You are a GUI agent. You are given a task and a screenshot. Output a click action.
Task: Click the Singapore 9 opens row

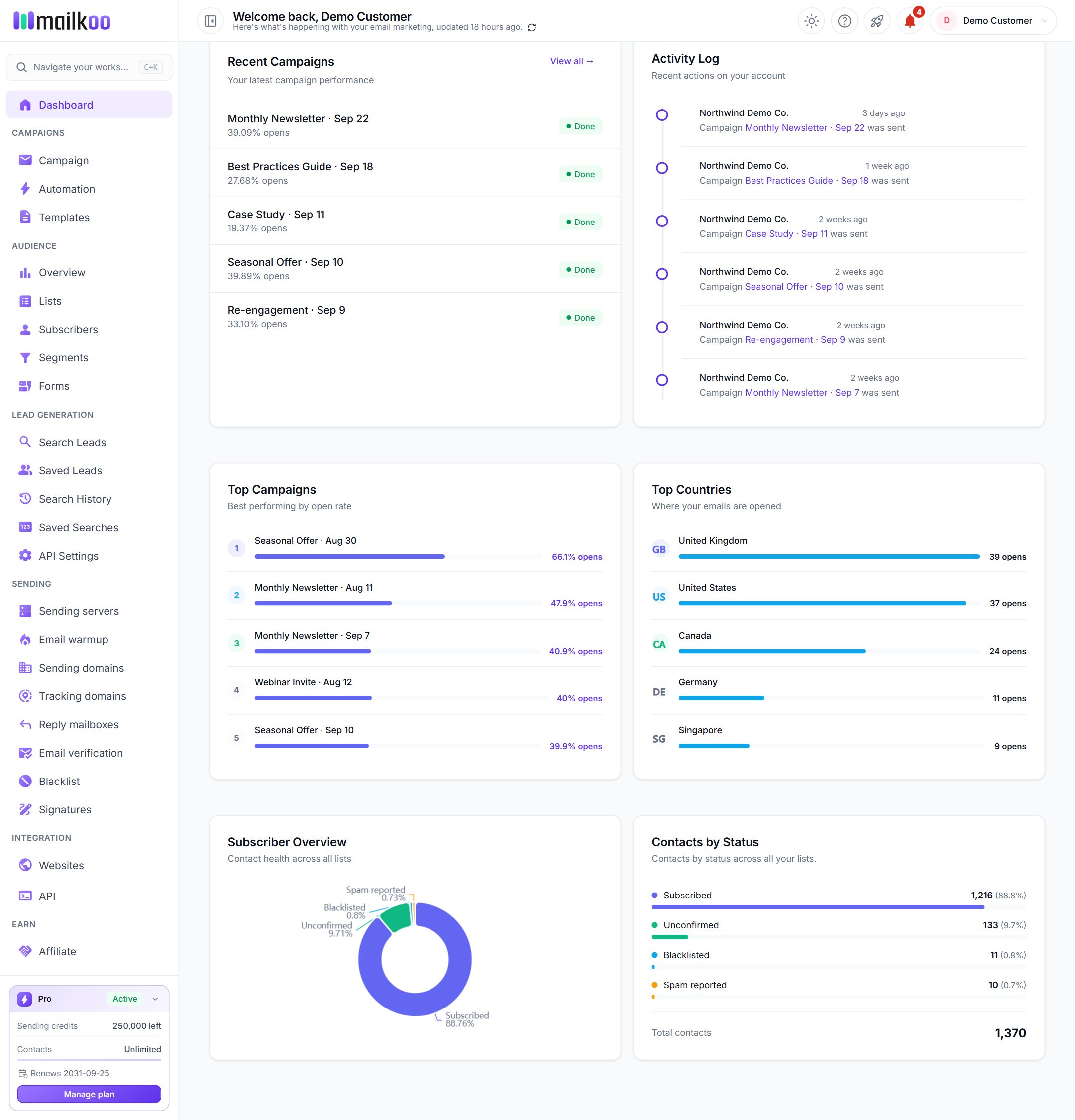[x=839, y=738]
